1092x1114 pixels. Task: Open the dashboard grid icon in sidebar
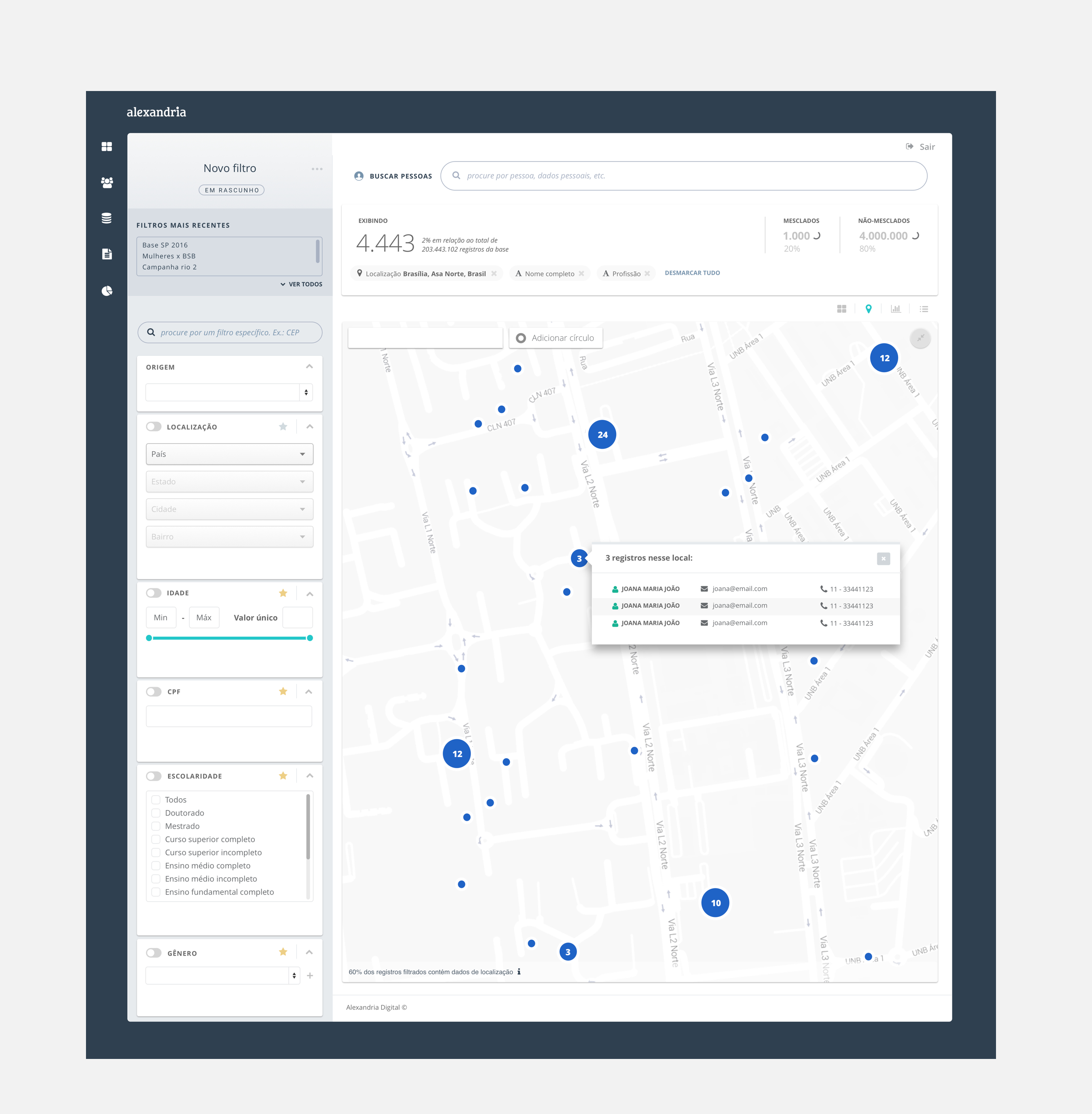(x=106, y=147)
